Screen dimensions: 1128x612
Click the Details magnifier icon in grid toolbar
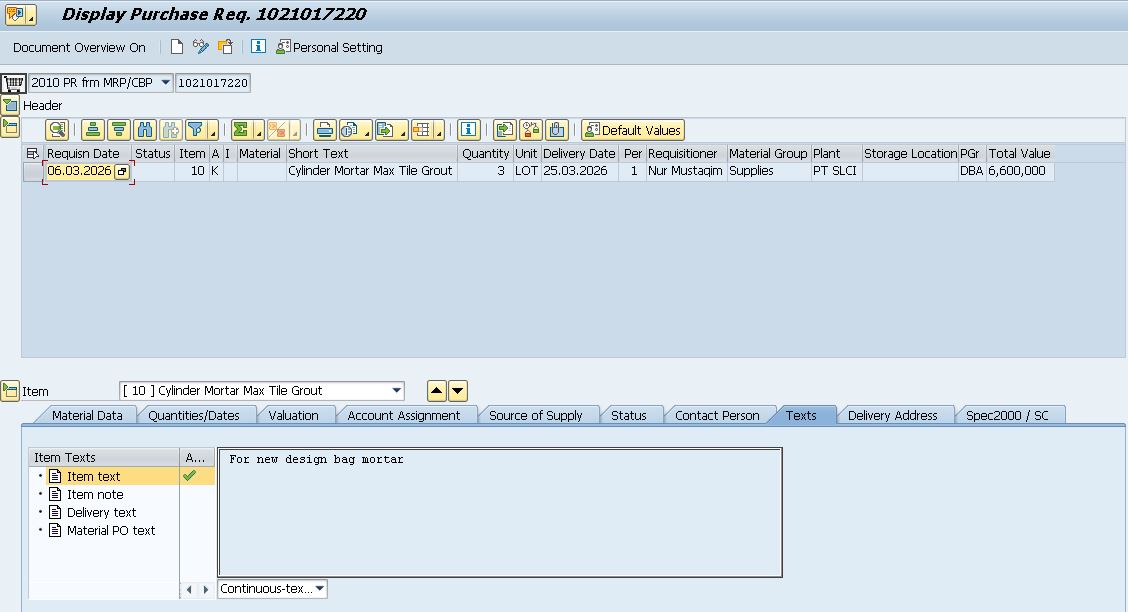coord(57,130)
